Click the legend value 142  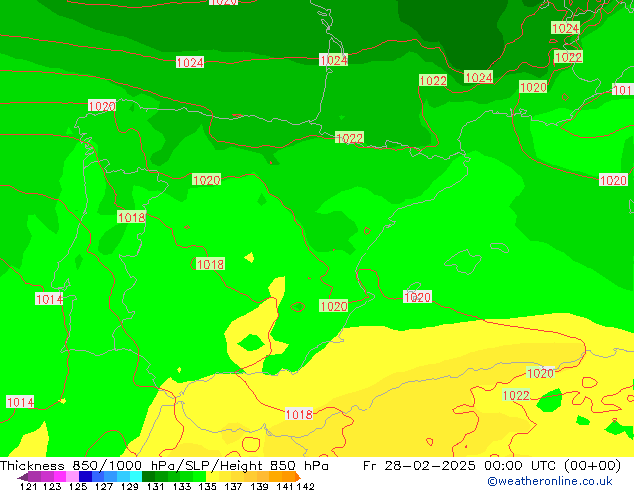(306, 486)
